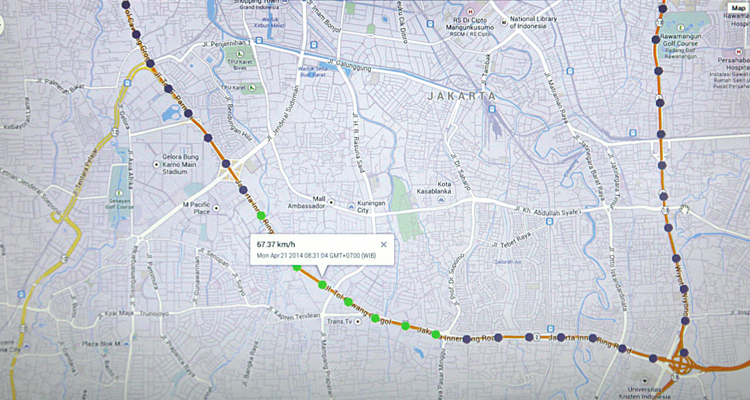750x400 pixels.
Task: Select the green track point below the popup tip
Action: tap(322, 285)
